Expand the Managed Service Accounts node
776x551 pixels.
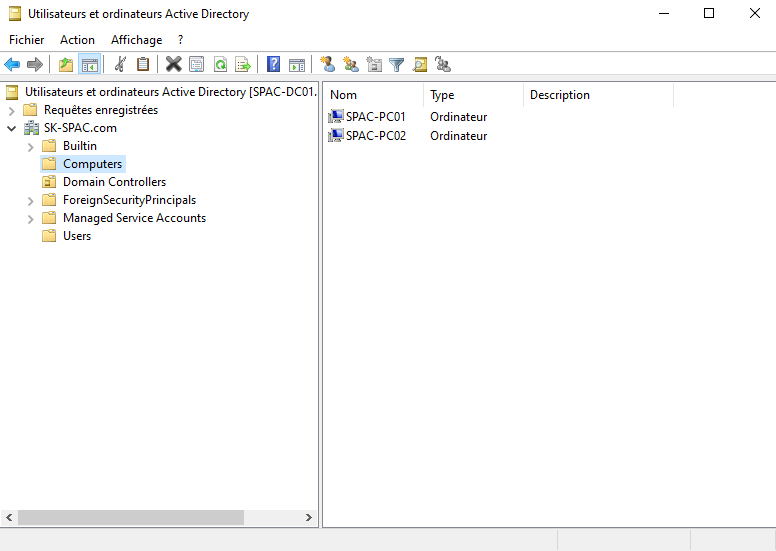click(x=30, y=219)
